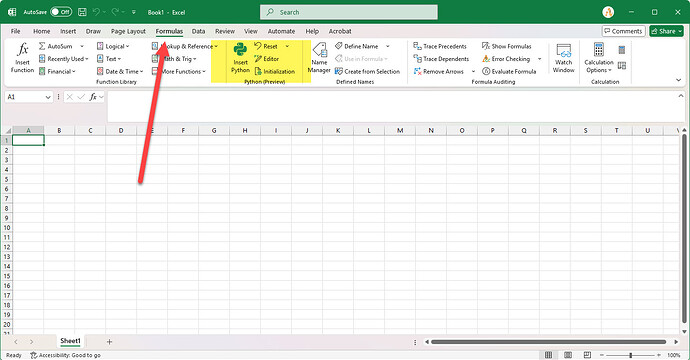This screenshot has width=690, height=360.
Task: Switch to Normal view
Action: pos(548,355)
